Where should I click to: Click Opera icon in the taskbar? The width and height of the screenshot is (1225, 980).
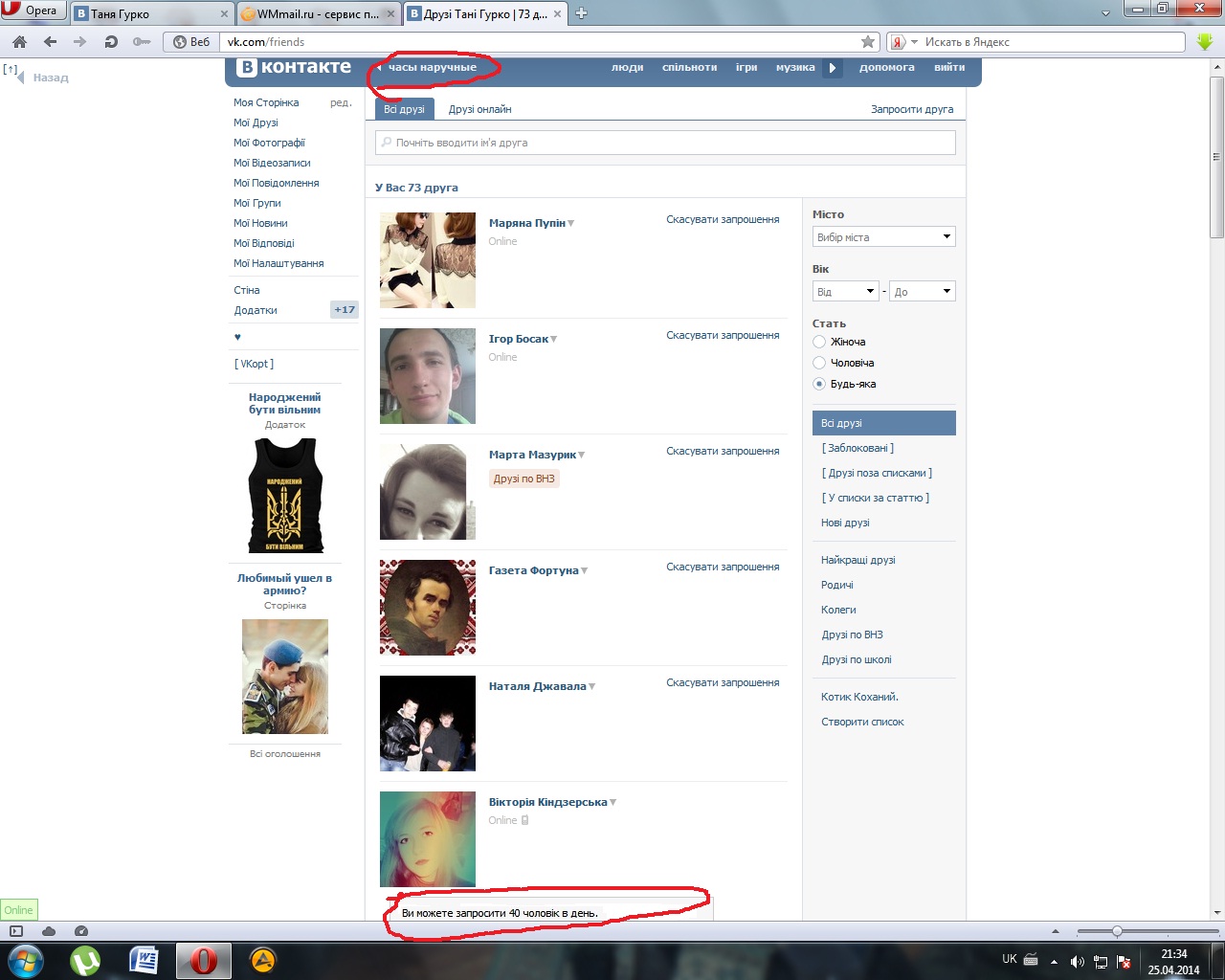point(203,961)
